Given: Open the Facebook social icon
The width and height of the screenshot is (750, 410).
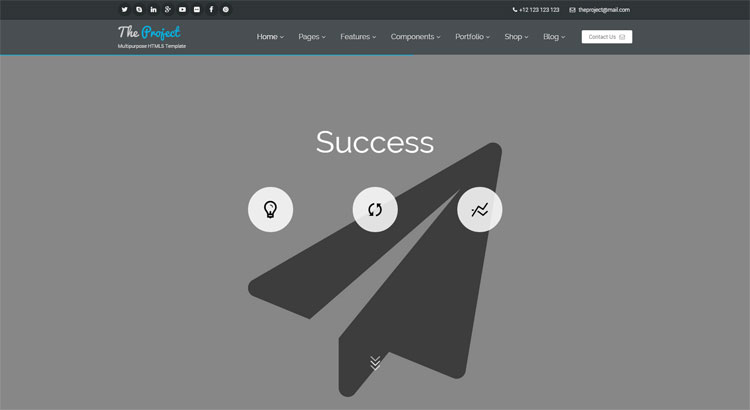Looking at the screenshot, I should click(x=211, y=9).
